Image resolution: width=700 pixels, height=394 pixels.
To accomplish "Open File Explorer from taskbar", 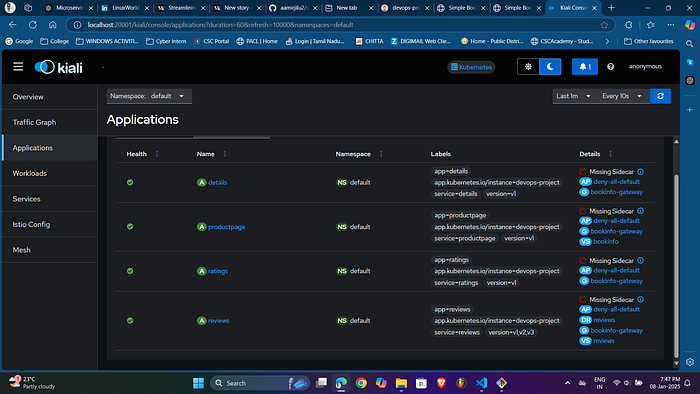I will (401, 383).
